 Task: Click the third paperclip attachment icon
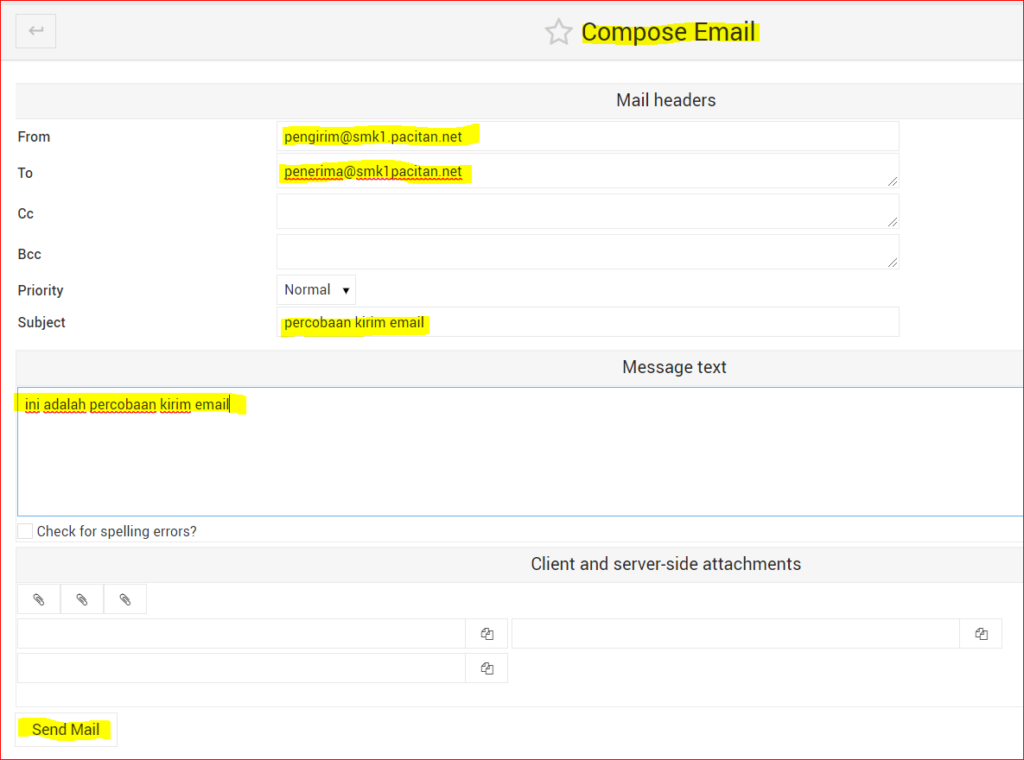(x=125, y=599)
